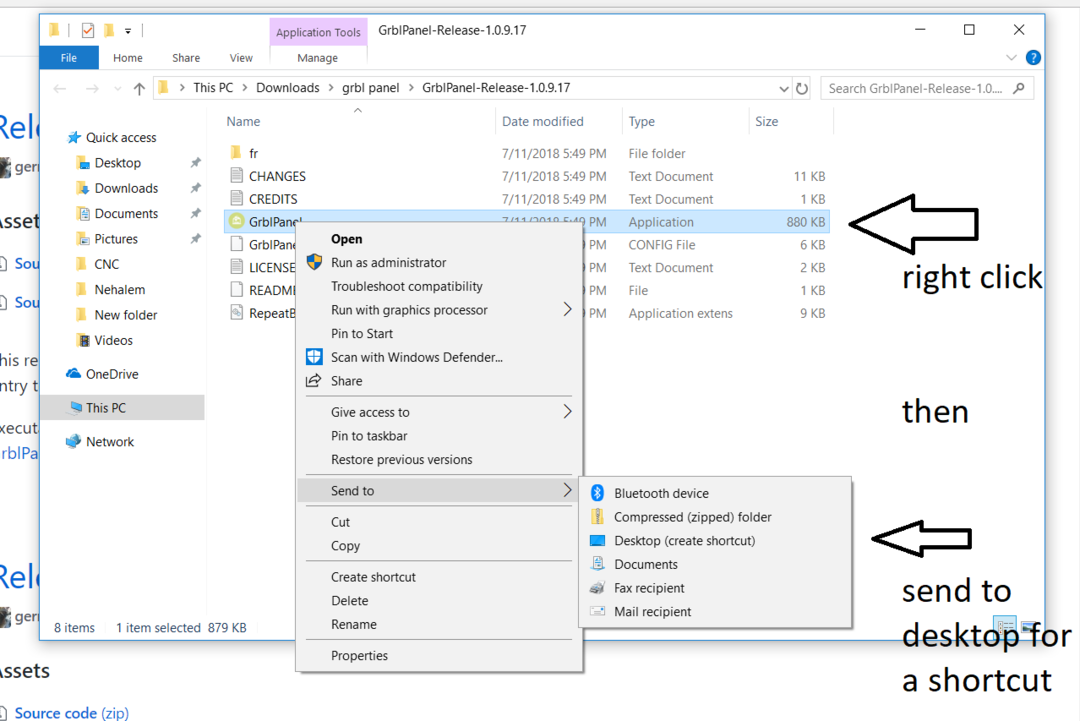Click the Downloads breadcrumb in the address bar
1080x721 pixels.
[287, 88]
